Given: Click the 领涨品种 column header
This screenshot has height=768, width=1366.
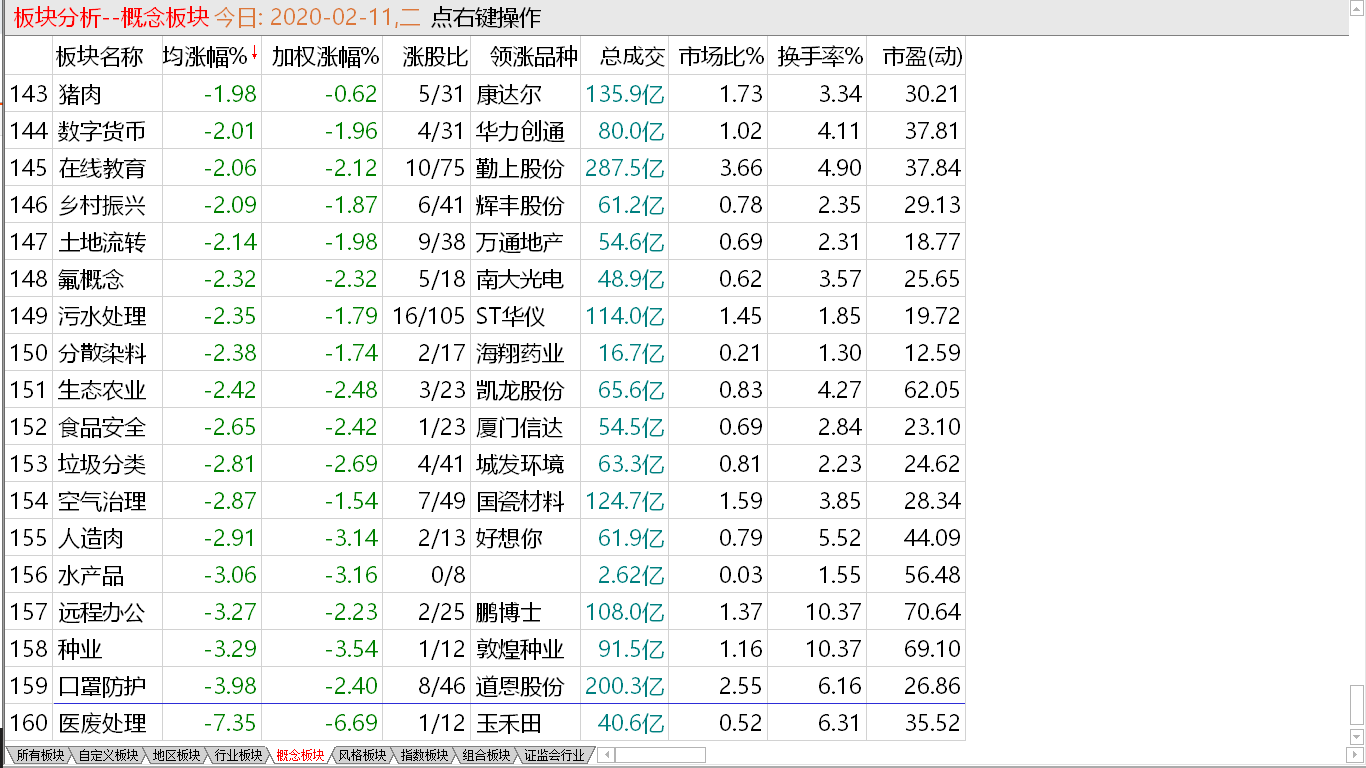Looking at the screenshot, I should point(534,57).
